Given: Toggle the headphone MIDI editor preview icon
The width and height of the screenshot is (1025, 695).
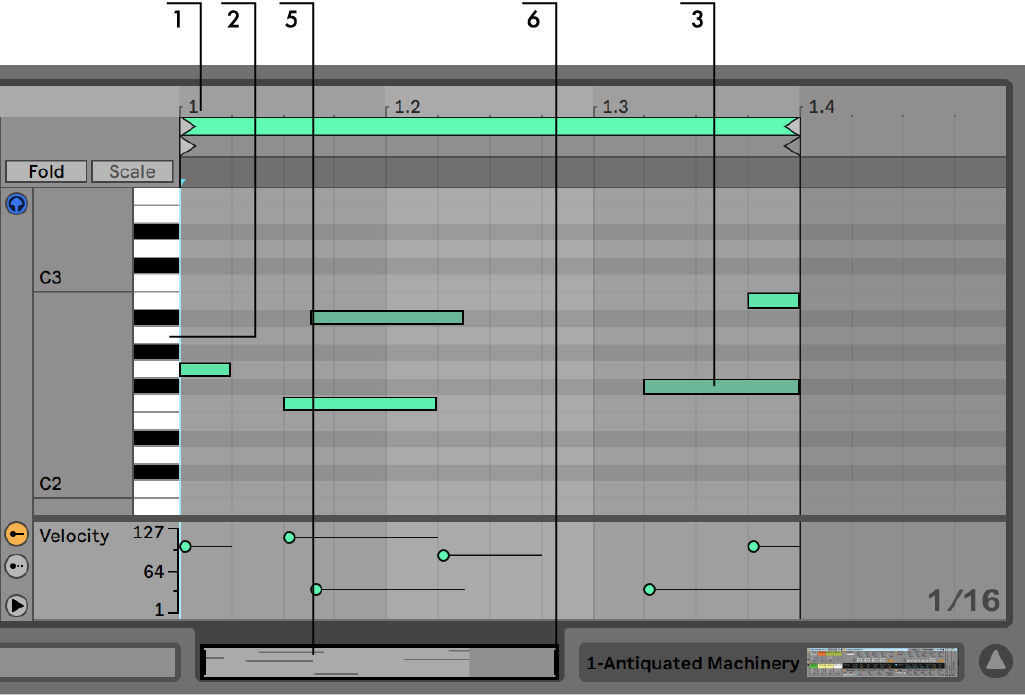Looking at the screenshot, I should (16, 204).
